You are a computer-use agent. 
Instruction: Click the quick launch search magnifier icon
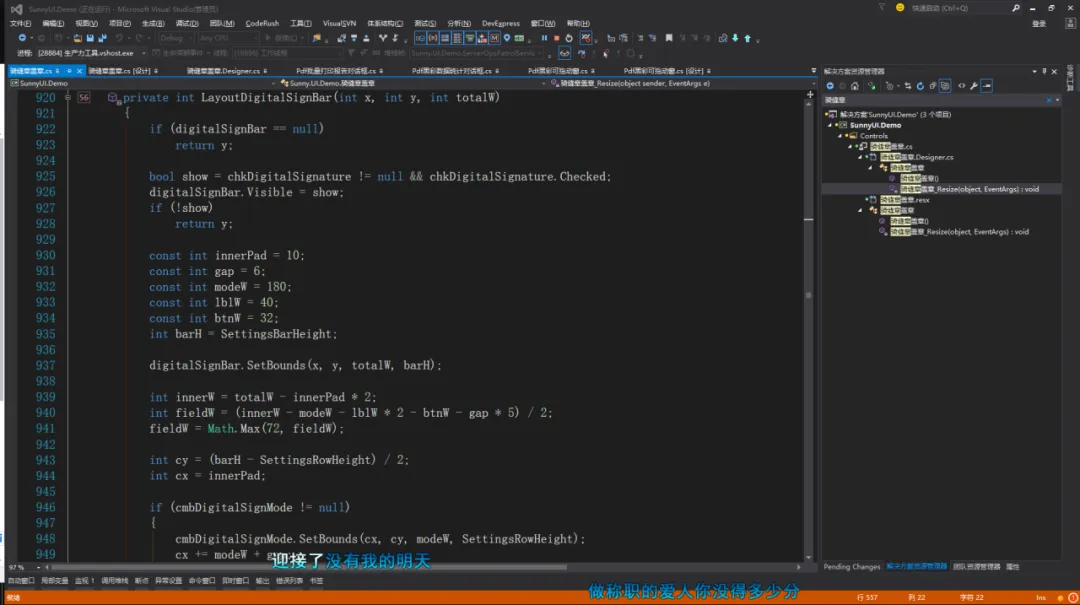point(1016,8)
